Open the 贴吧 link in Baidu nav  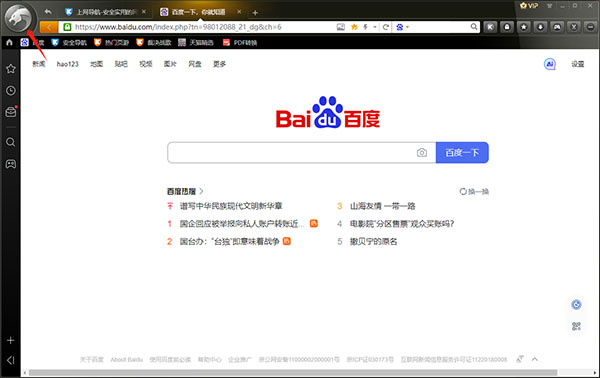pyautogui.click(x=121, y=64)
